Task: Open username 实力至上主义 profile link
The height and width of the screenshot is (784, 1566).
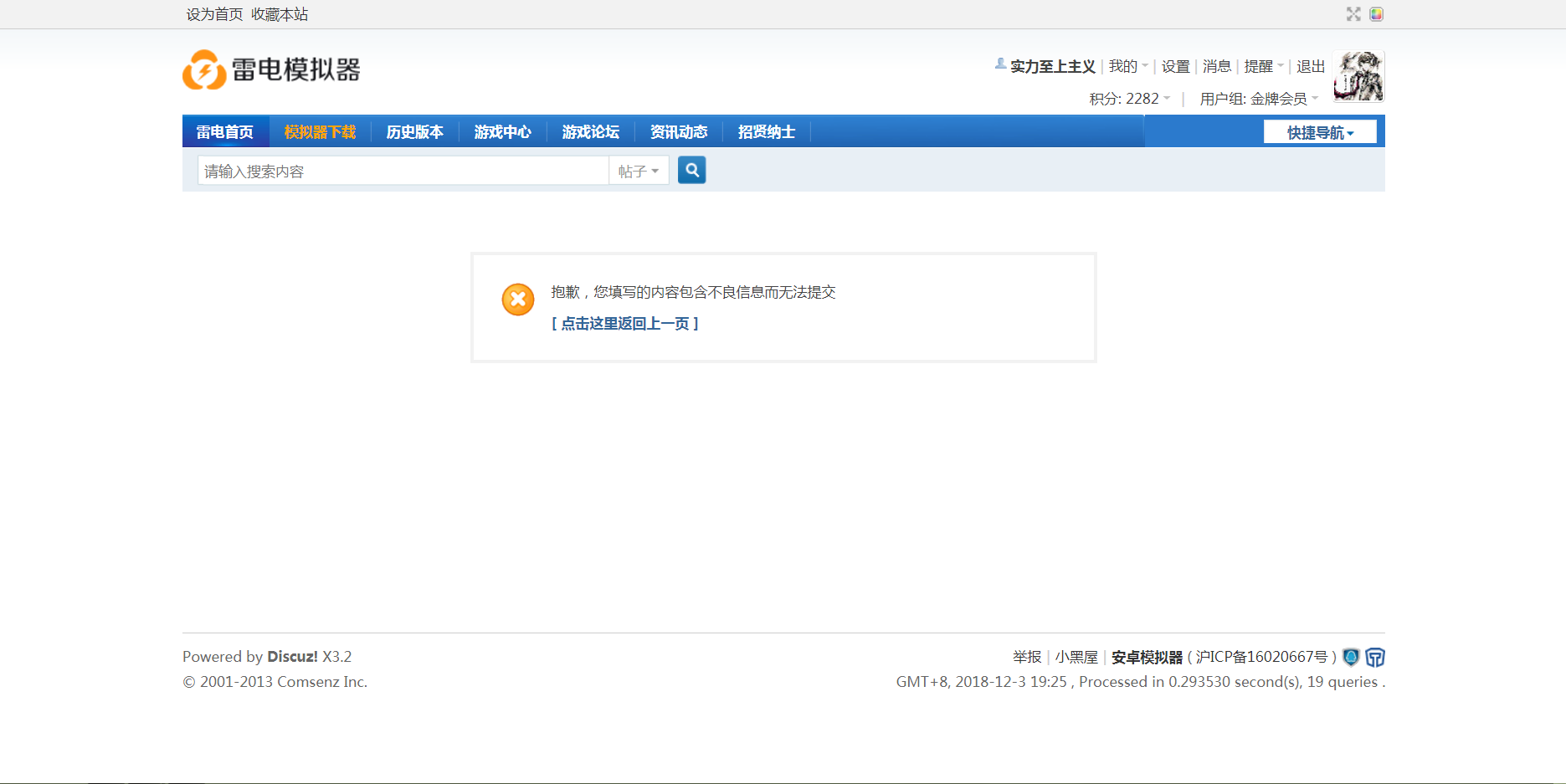Action: click(x=1052, y=66)
